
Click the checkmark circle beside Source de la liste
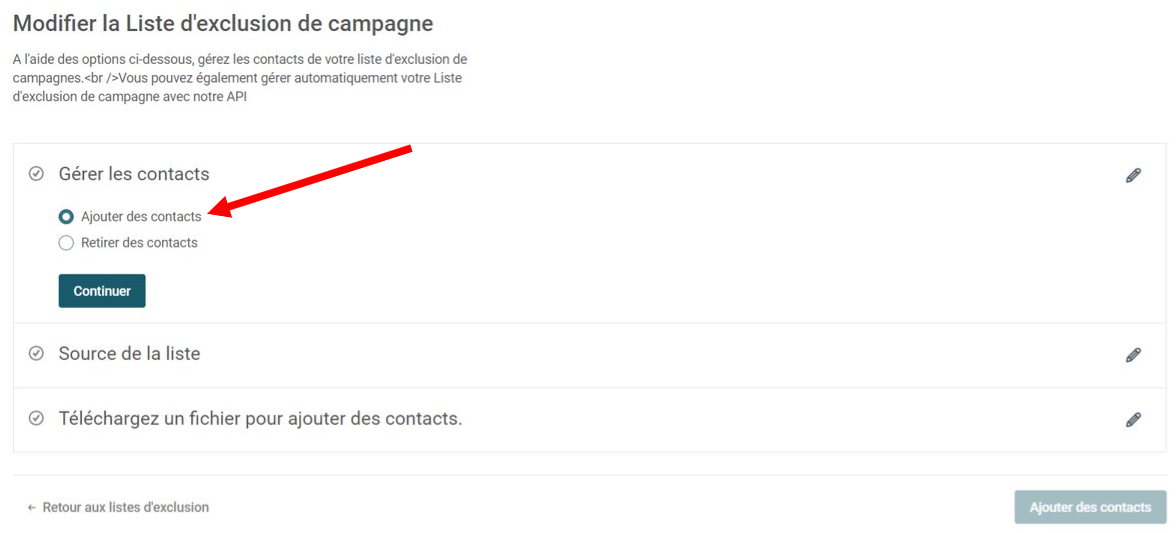[x=36, y=353]
